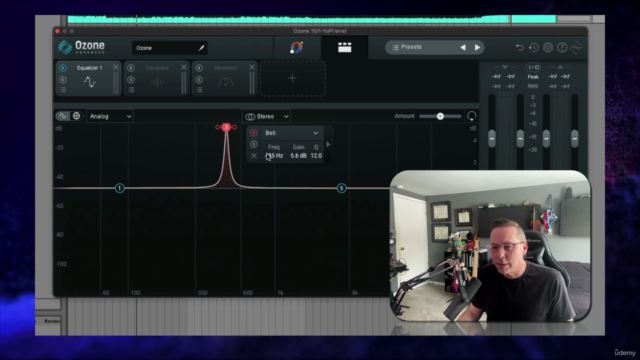Add a new module with the plus slot

(x=292, y=78)
